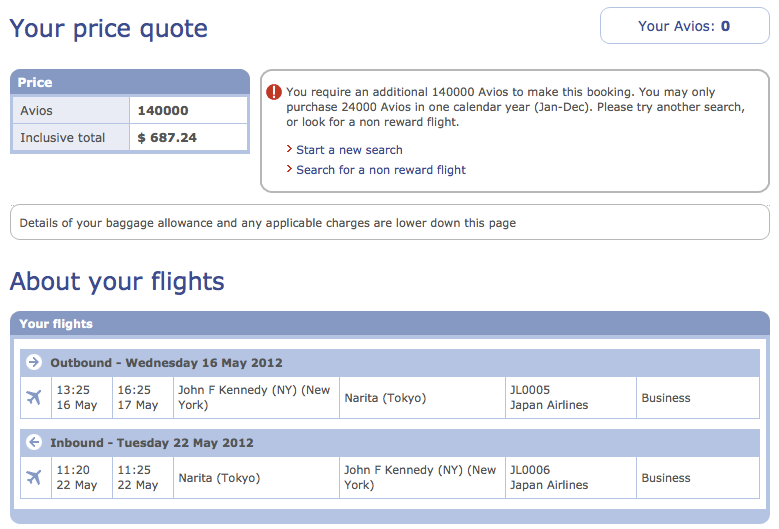The image size is (779, 529).
Task: Open Search for a non reward flight
Action: pos(381,170)
